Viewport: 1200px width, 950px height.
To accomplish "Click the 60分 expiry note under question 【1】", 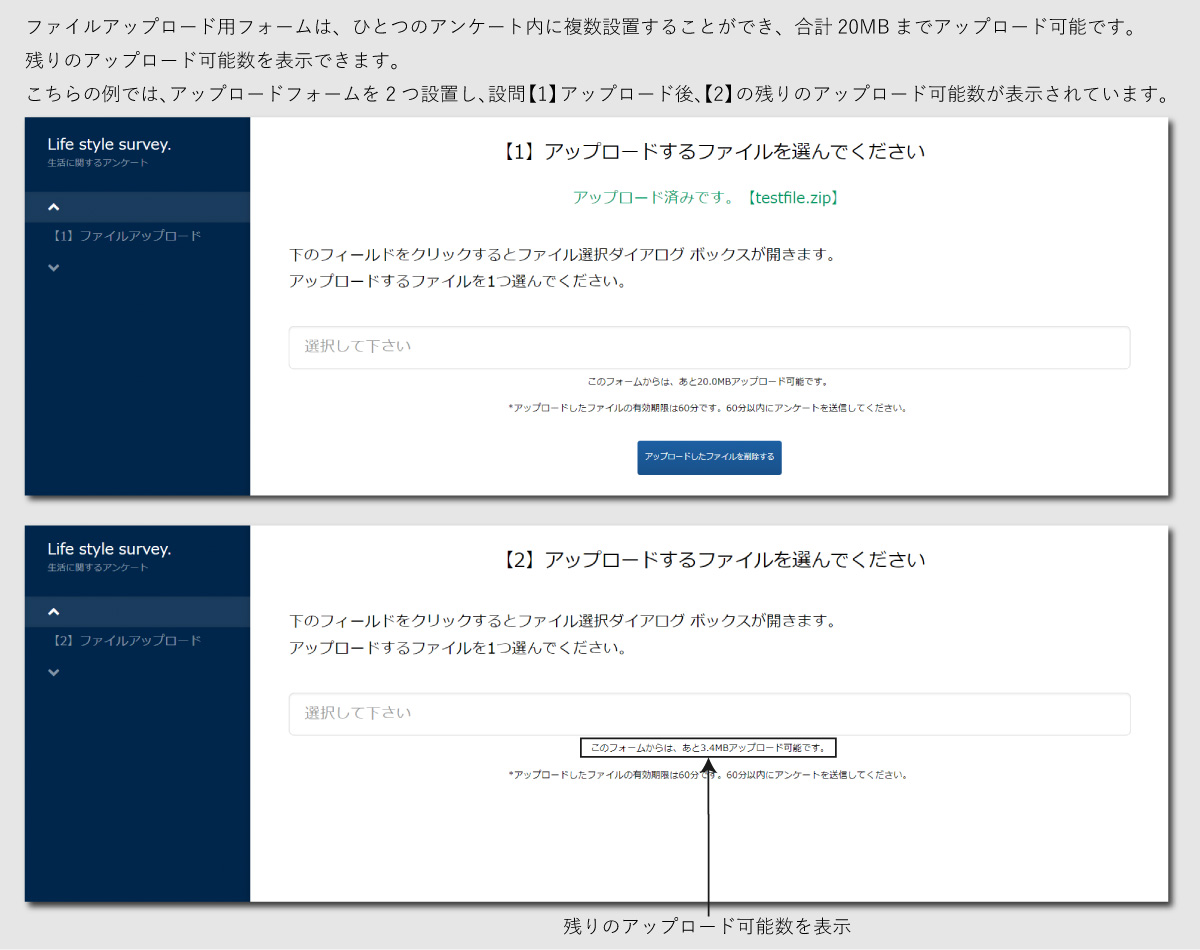I will (708, 408).
